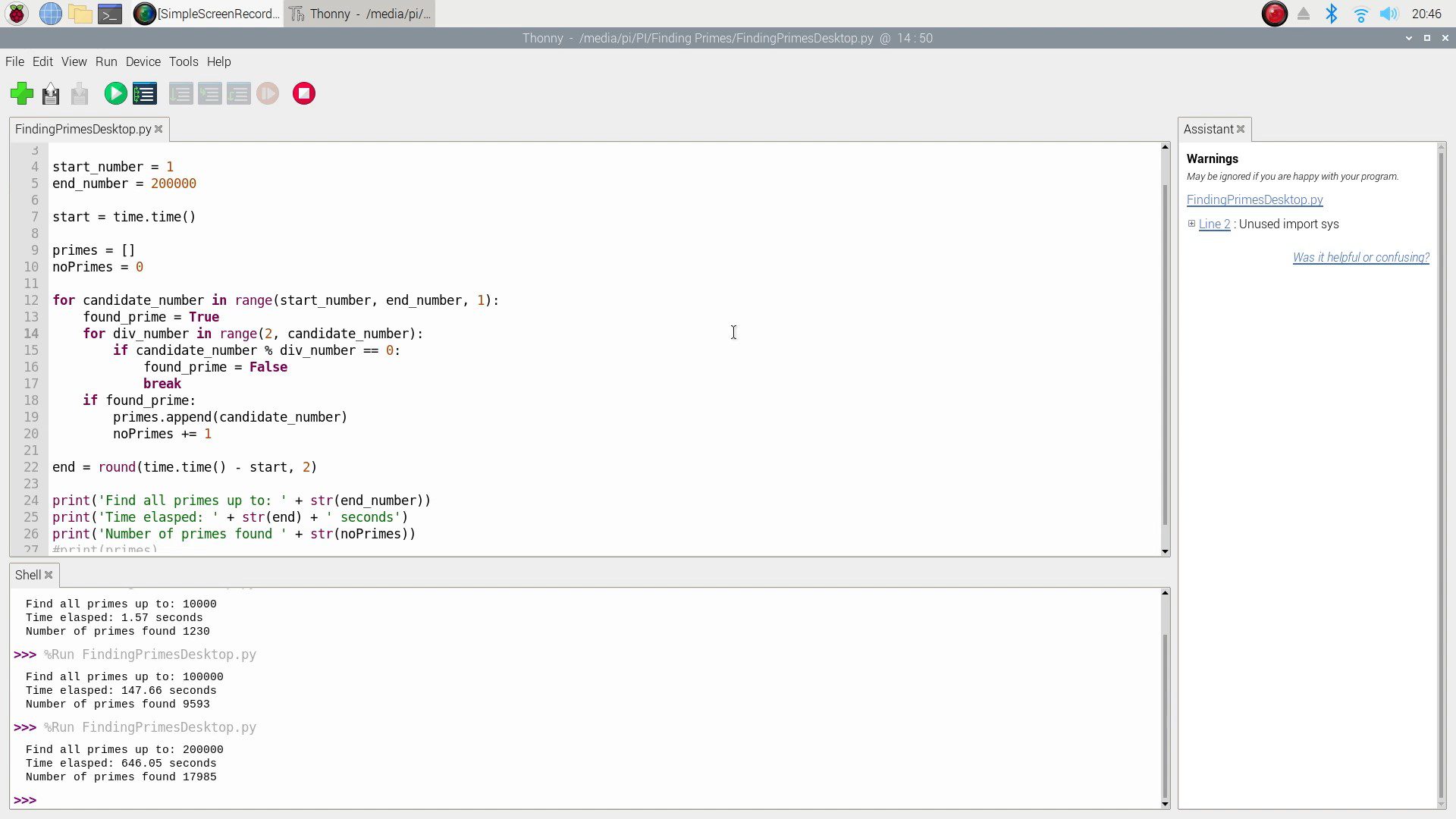The width and height of the screenshot is (1456, 819).
Task: Open the Raspberry Pi main menu
Action: [x=17, y=14]
